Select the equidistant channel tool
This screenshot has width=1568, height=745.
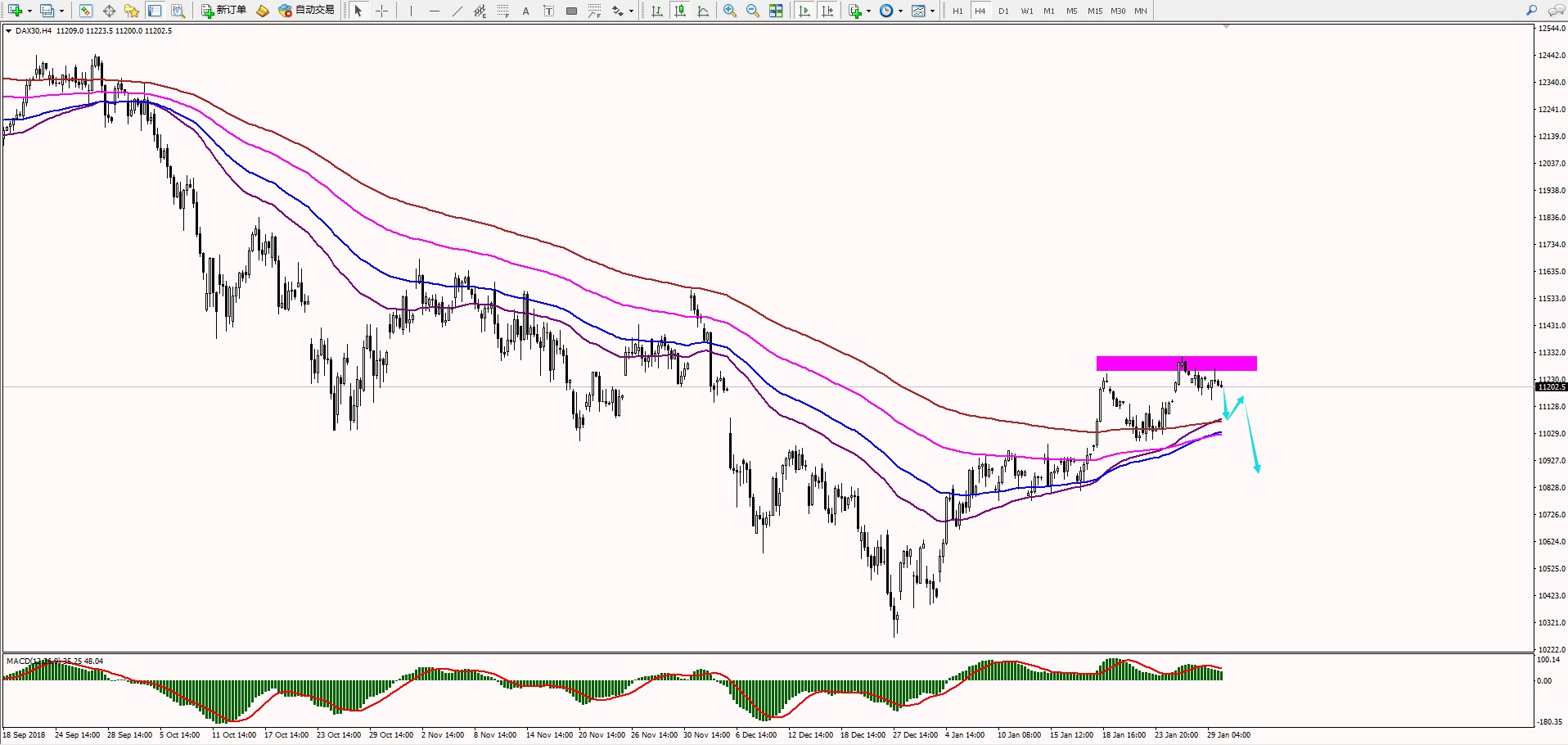[x=480, y=11]
